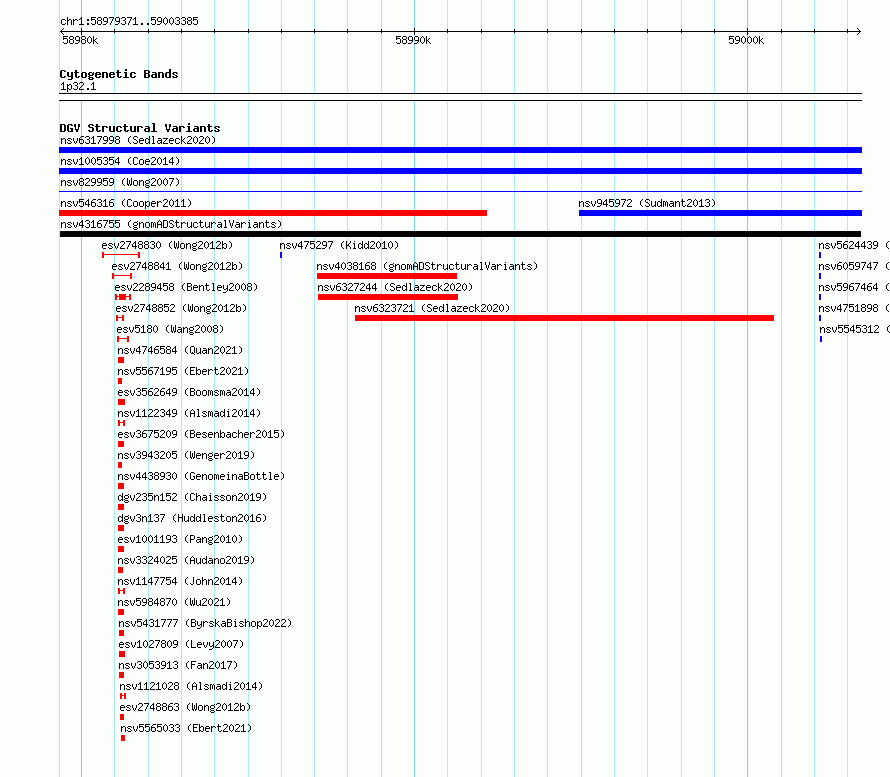Click esv1027809 (Levy2007) label
890x777 pixels.
pyautogui.click(x=181, y=644)
